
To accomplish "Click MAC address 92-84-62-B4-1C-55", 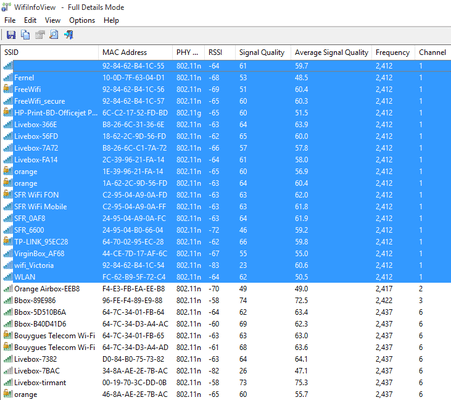I will click(x=133, y=66).
